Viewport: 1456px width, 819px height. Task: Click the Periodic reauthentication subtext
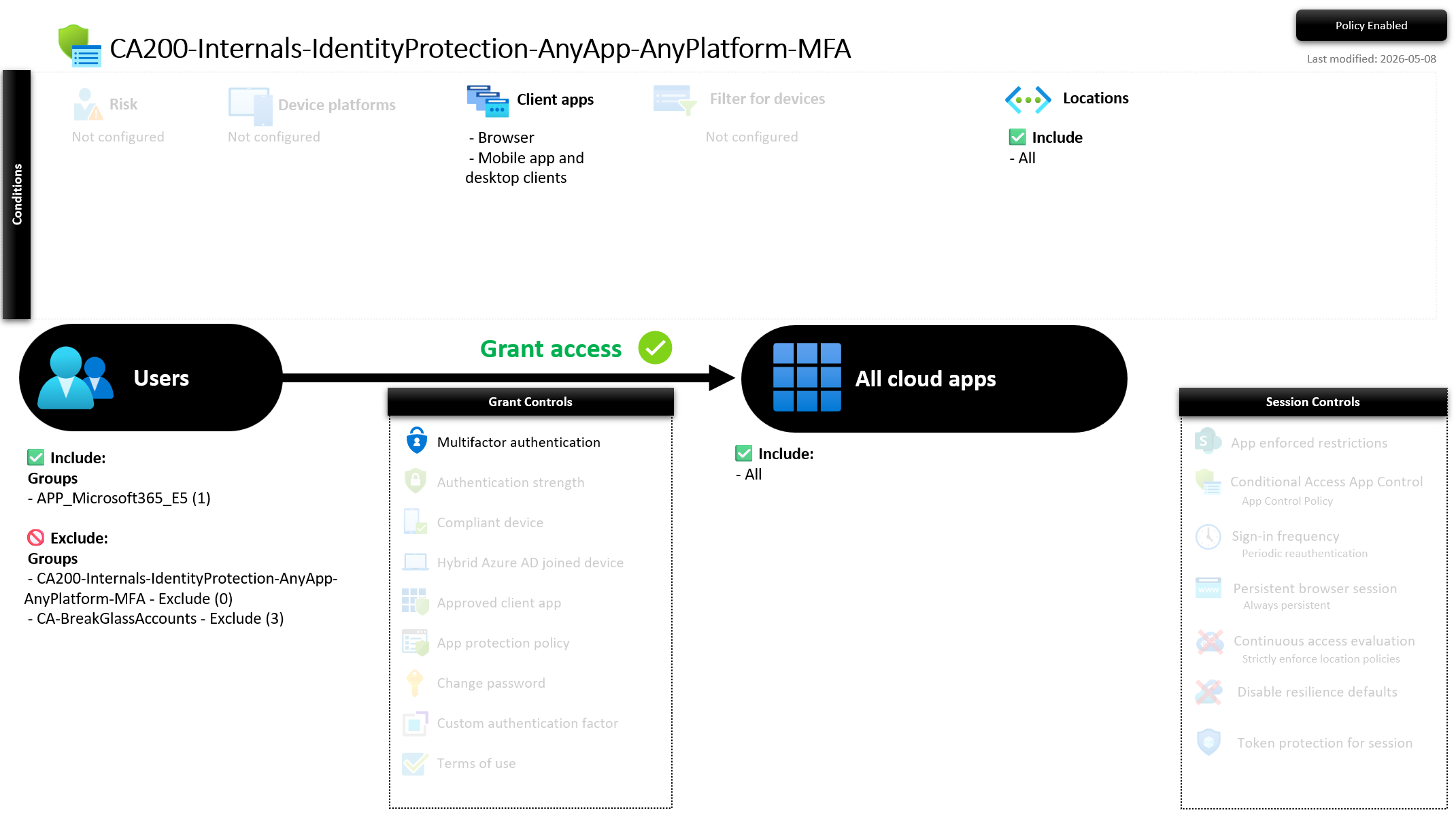pyautogui.click(x=1304, y=554)
